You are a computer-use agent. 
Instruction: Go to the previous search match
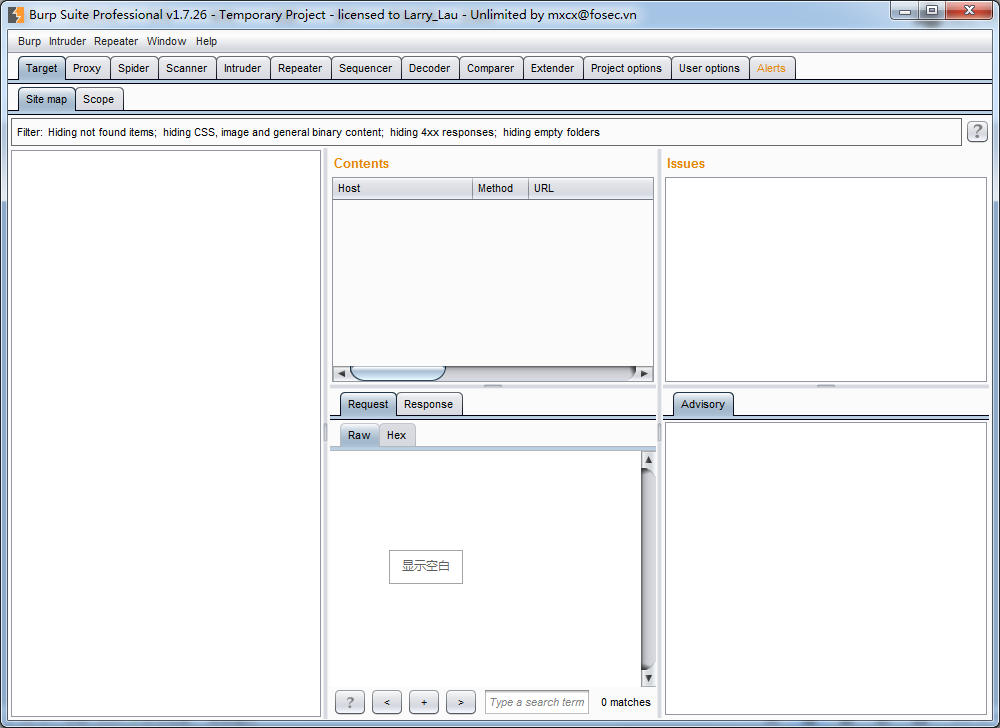pos(386,702)
